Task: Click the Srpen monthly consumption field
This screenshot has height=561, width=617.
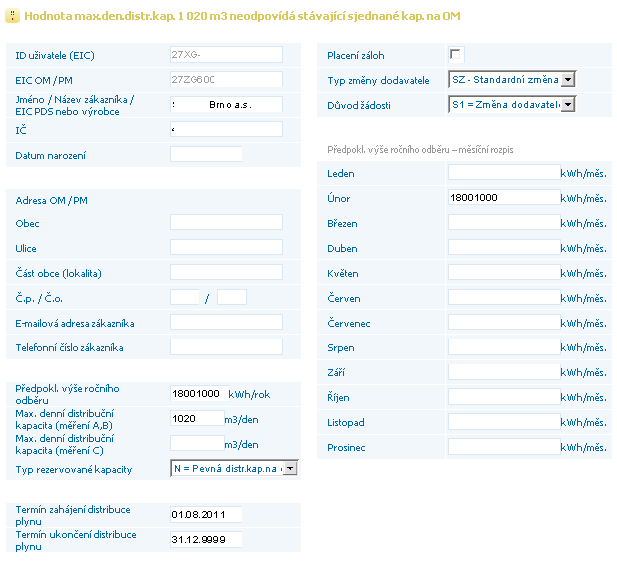Action: pyautogui.click(x=504, y=347)
